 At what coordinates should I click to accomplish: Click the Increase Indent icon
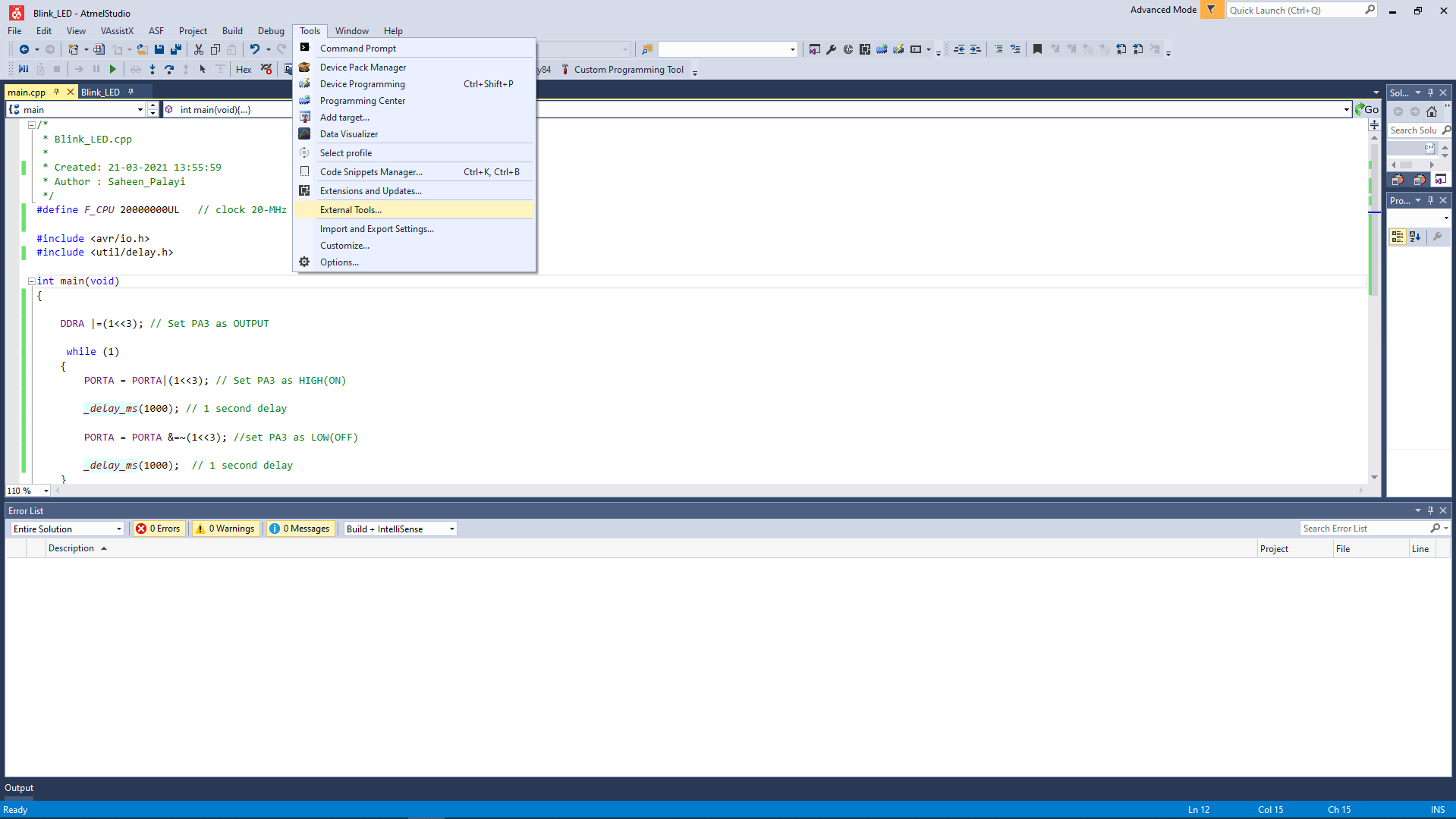click(976, 49)
